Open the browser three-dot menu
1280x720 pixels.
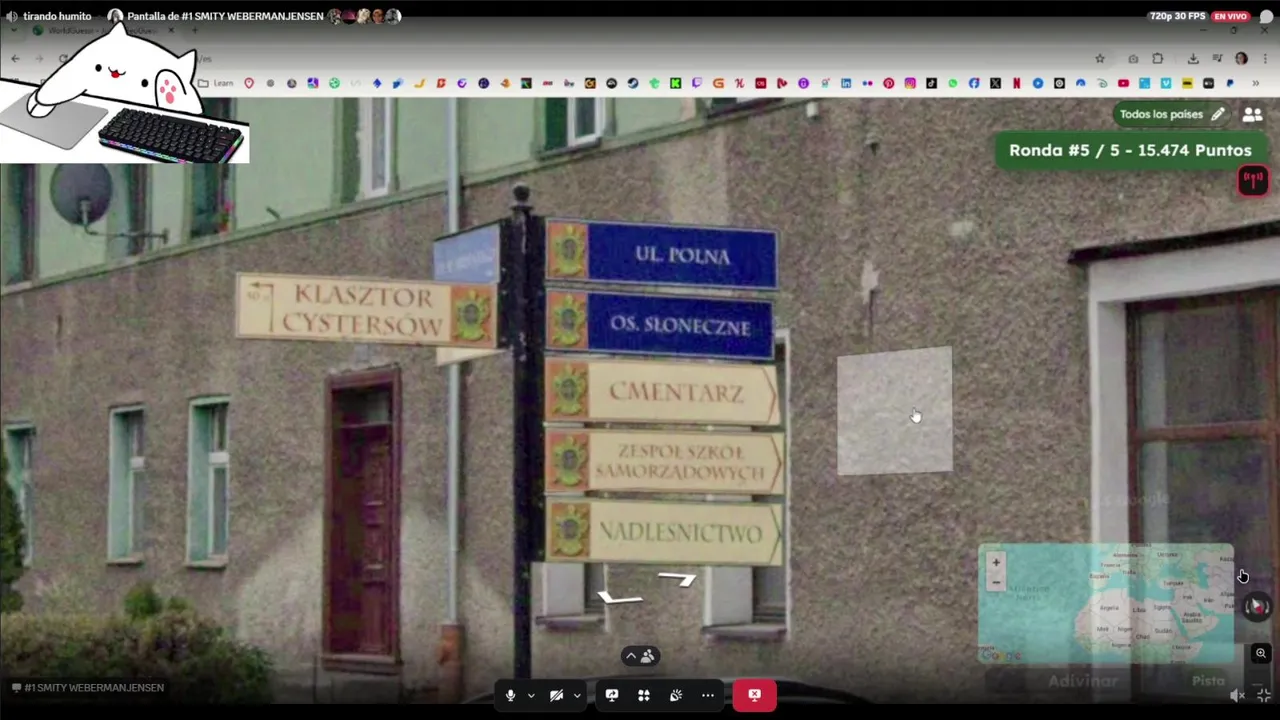coord(1264,59)
